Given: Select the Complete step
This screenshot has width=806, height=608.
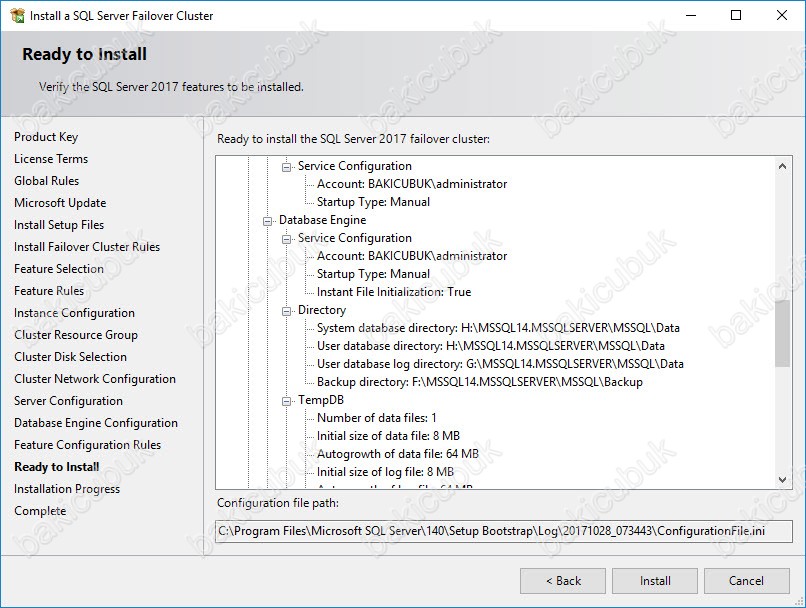Looking at the screenshot, I should tap(40, 511).
